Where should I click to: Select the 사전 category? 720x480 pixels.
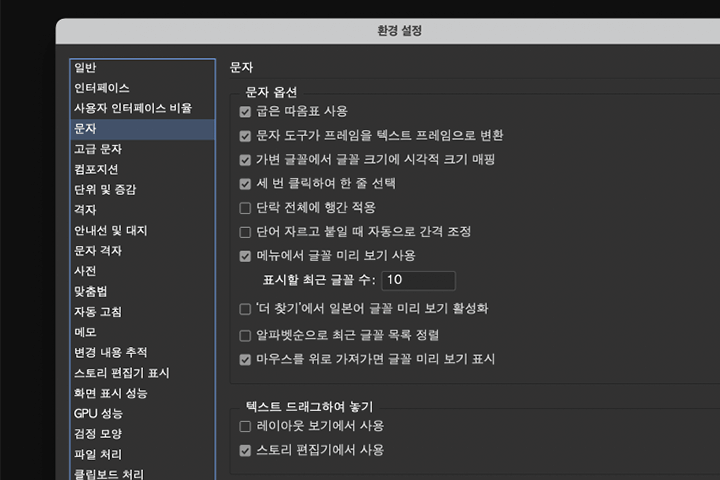[x=142, y=271]
